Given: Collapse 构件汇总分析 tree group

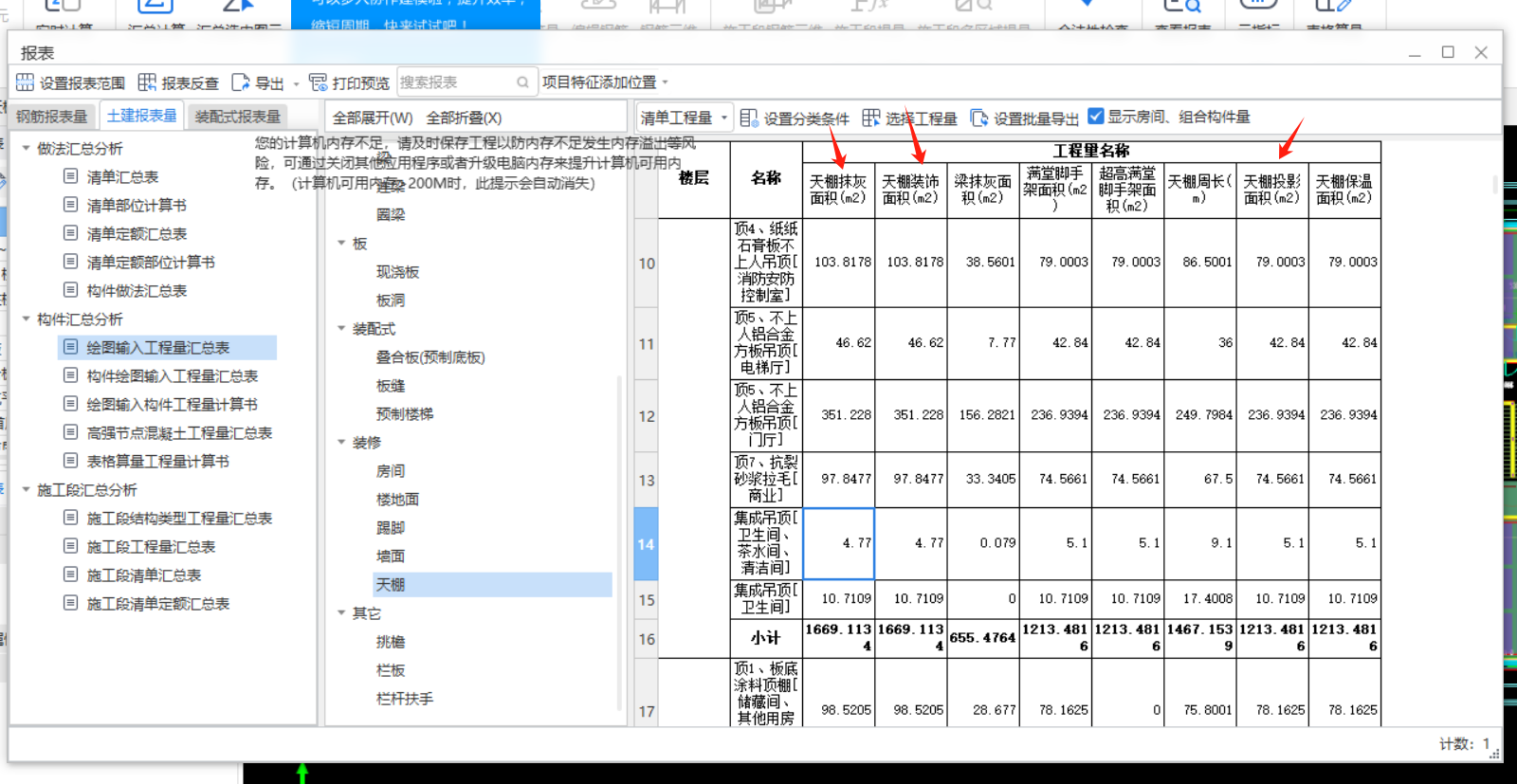Looking at the screenshot, I should [26, 319].
